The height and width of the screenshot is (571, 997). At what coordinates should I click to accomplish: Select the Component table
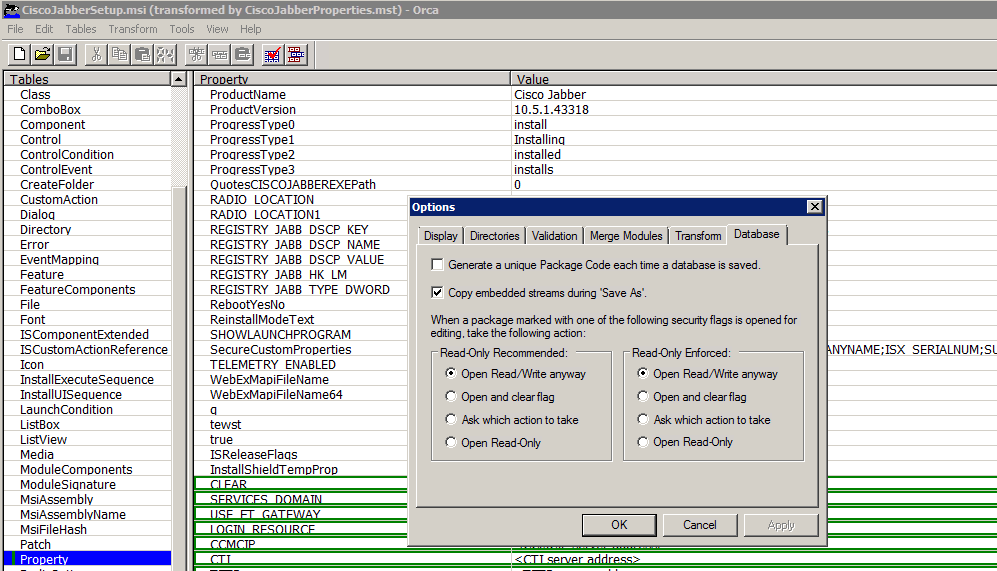point(53,125)
